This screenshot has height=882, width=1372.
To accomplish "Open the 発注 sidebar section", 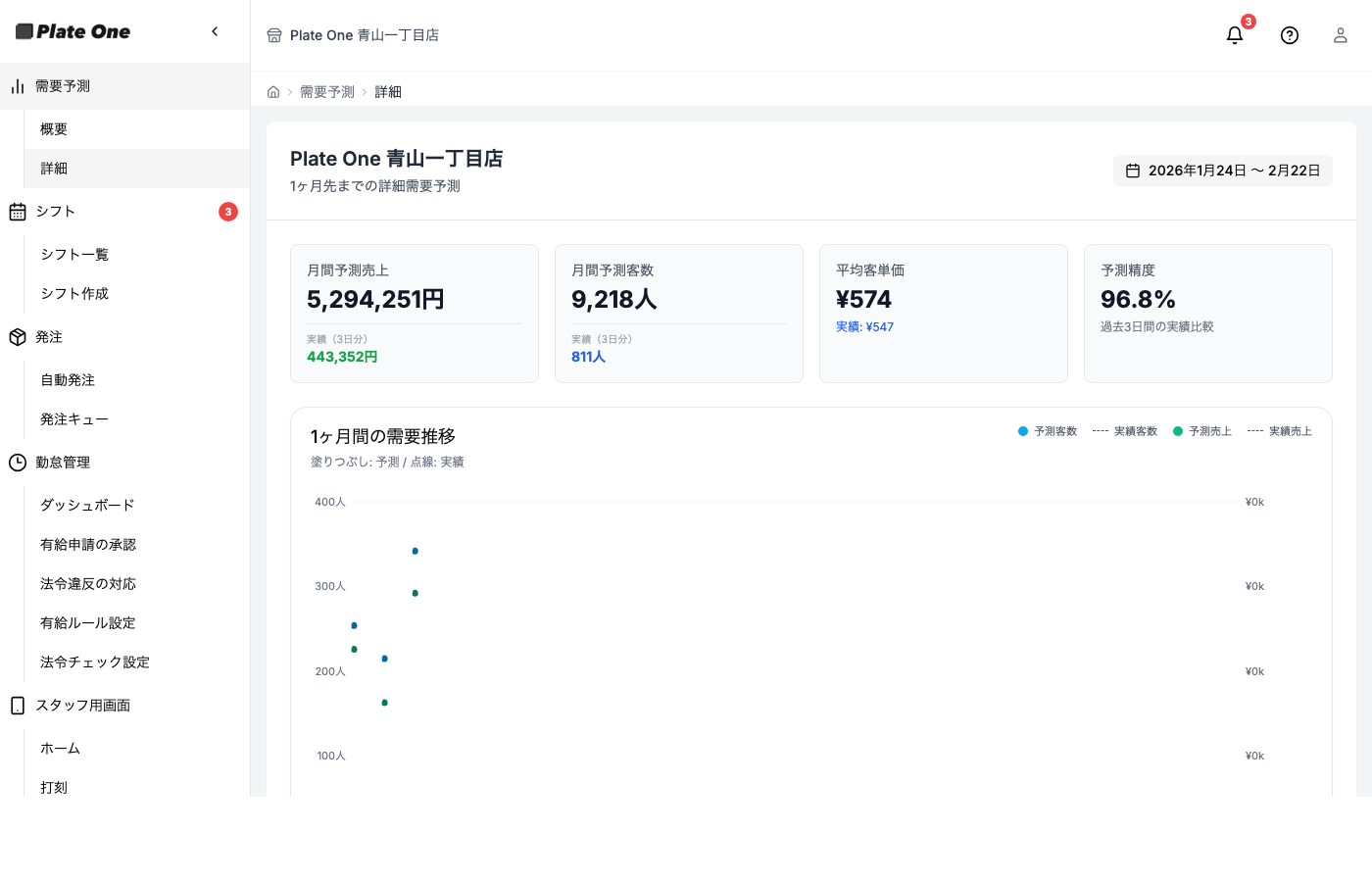I will (x=125, y=337).
